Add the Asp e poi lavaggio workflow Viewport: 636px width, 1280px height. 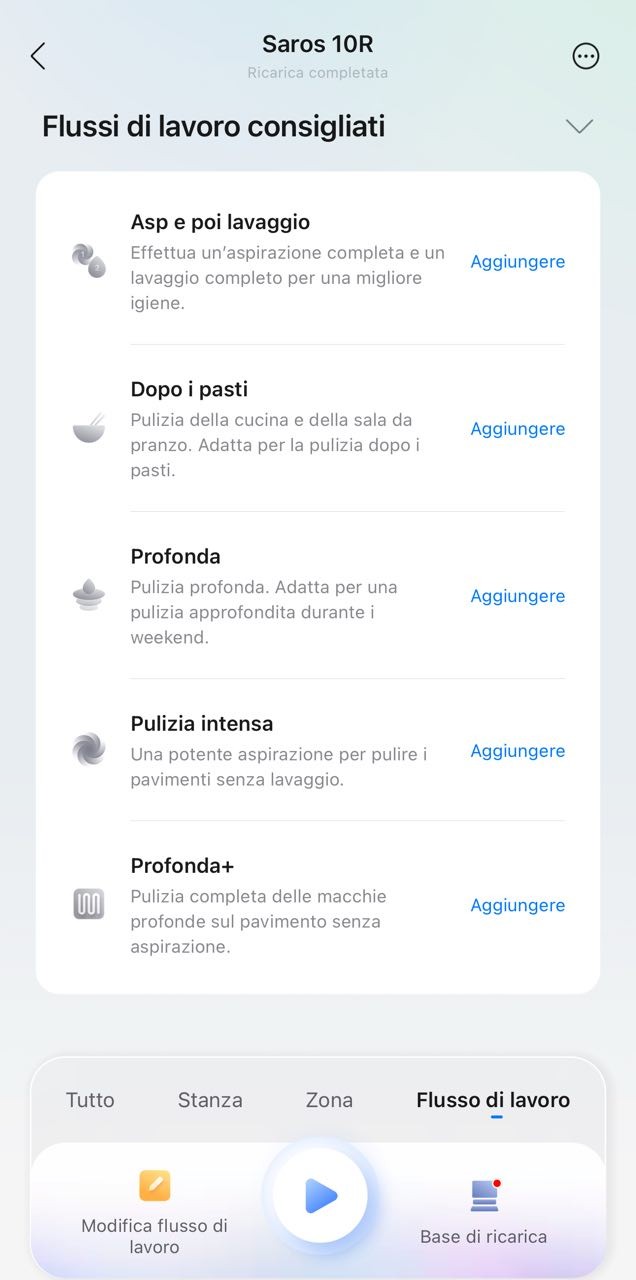coord(518,262)
